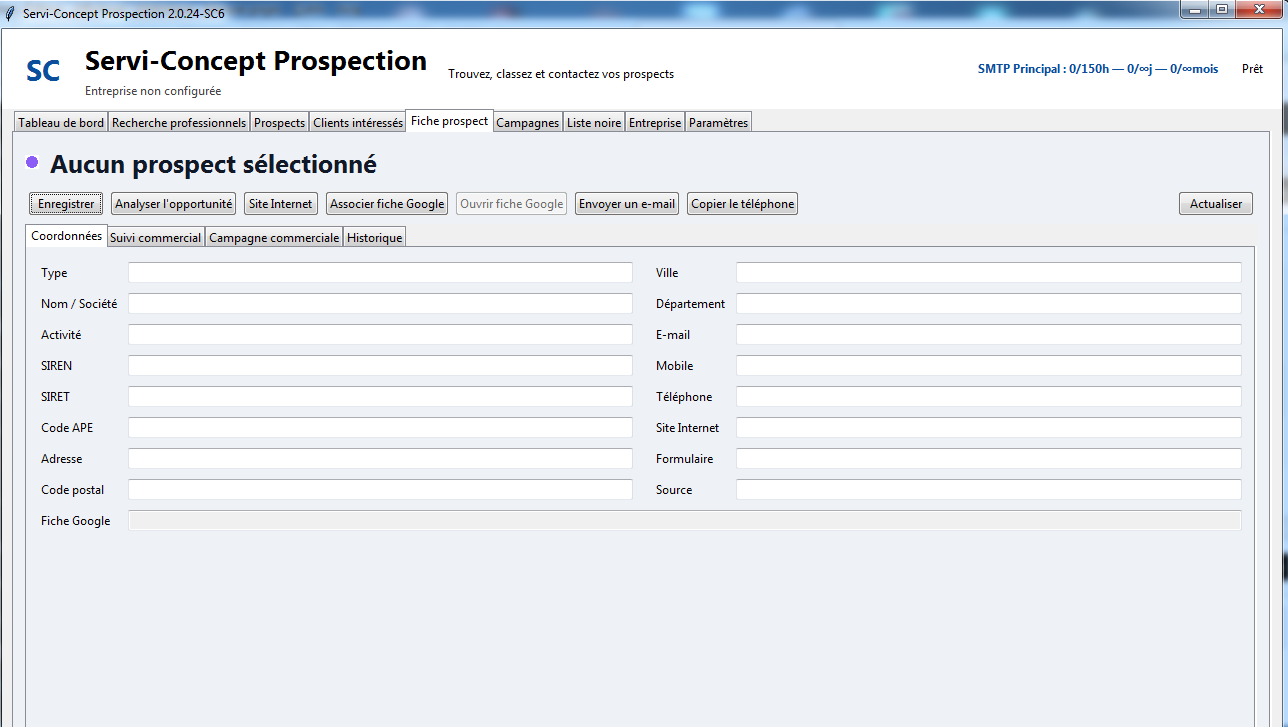The height and width of the screenshot is (727, 1288).
Task: Click Associer fiche Google button
Action: coord(387,204)
